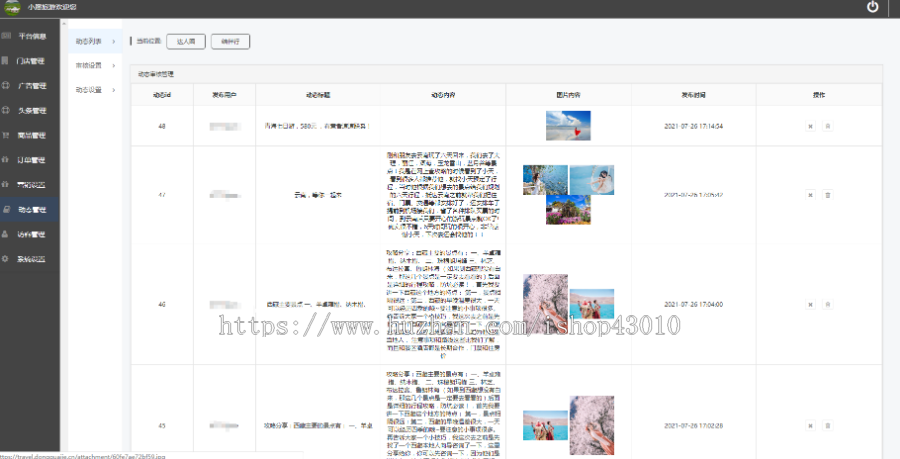Delete row 45 with trash icon
This screenshot has width=900, height=459.
coord(827,425)
